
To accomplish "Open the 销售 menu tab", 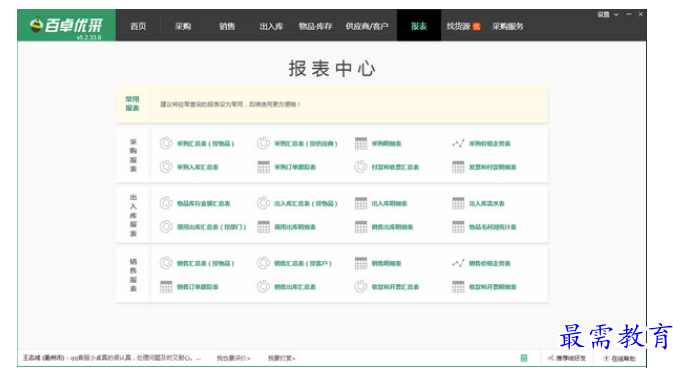I will click(227, 26).
